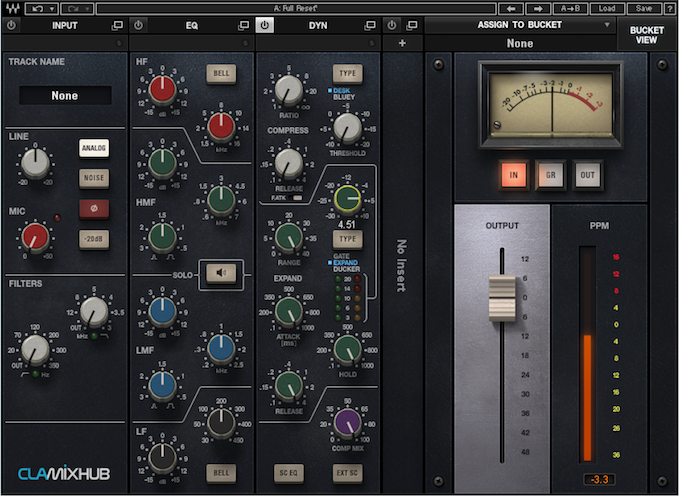Click the HF red gain knob
680x497 pixels.
point(162,89)
